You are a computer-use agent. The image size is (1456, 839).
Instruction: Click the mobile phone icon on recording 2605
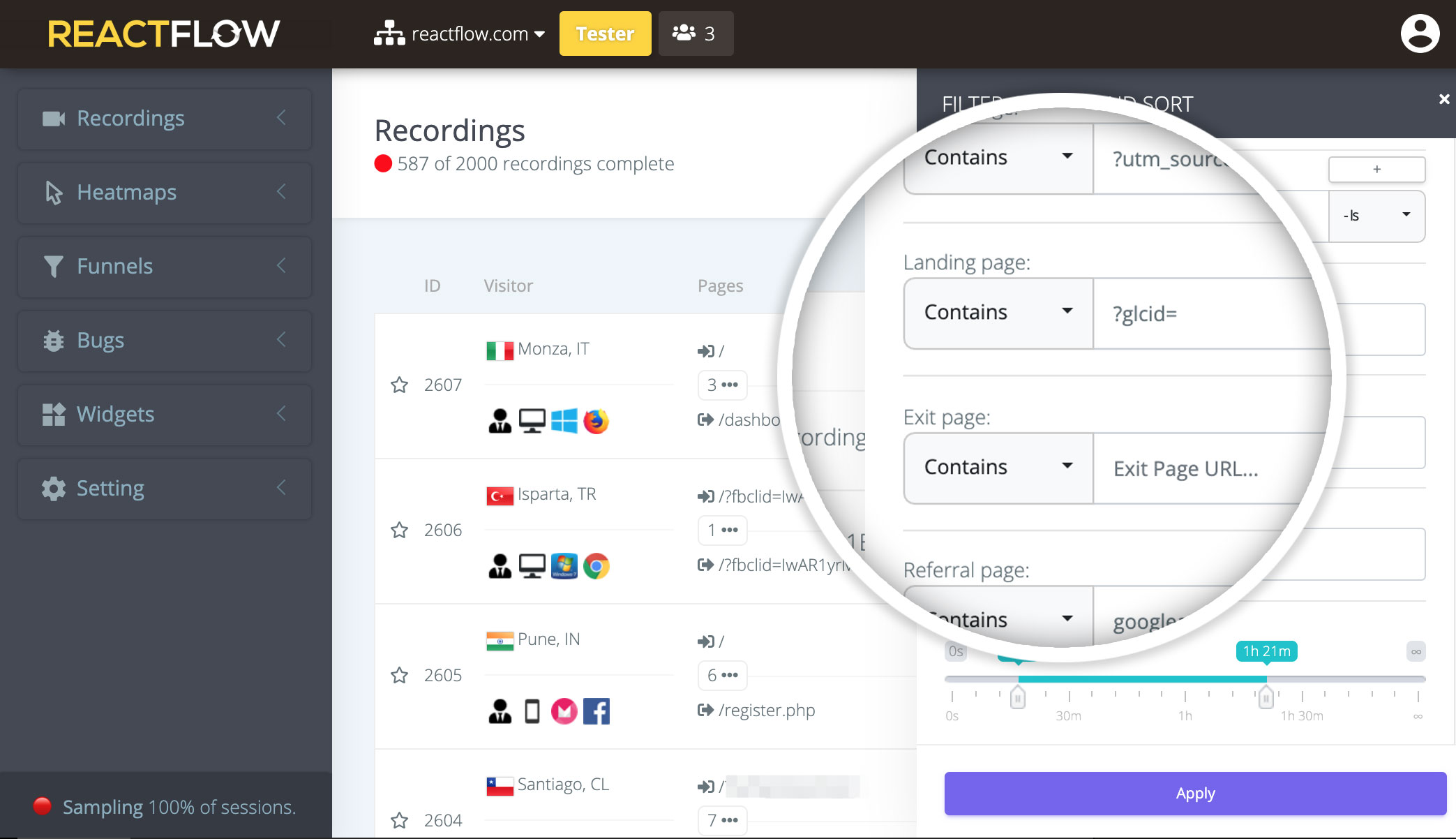pyautogui.click(x=532, y=711)
